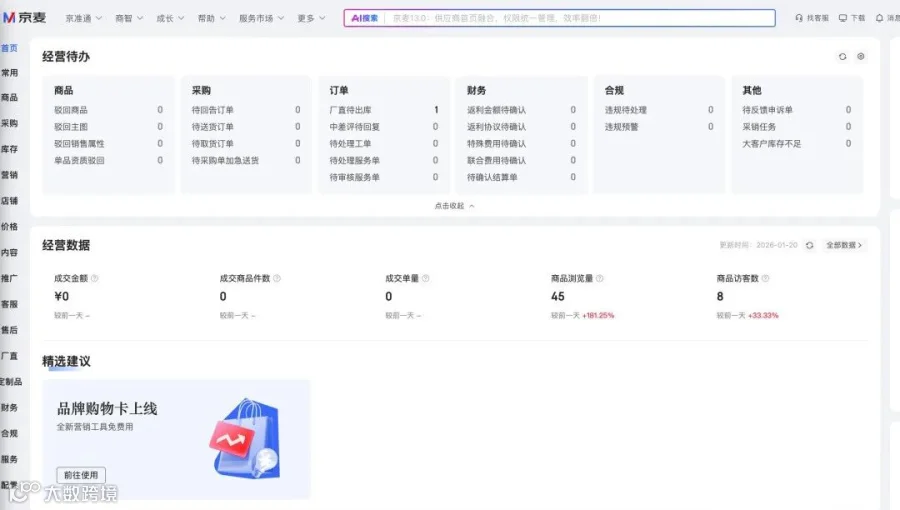Open 售后 in the left sidebar

9,329
